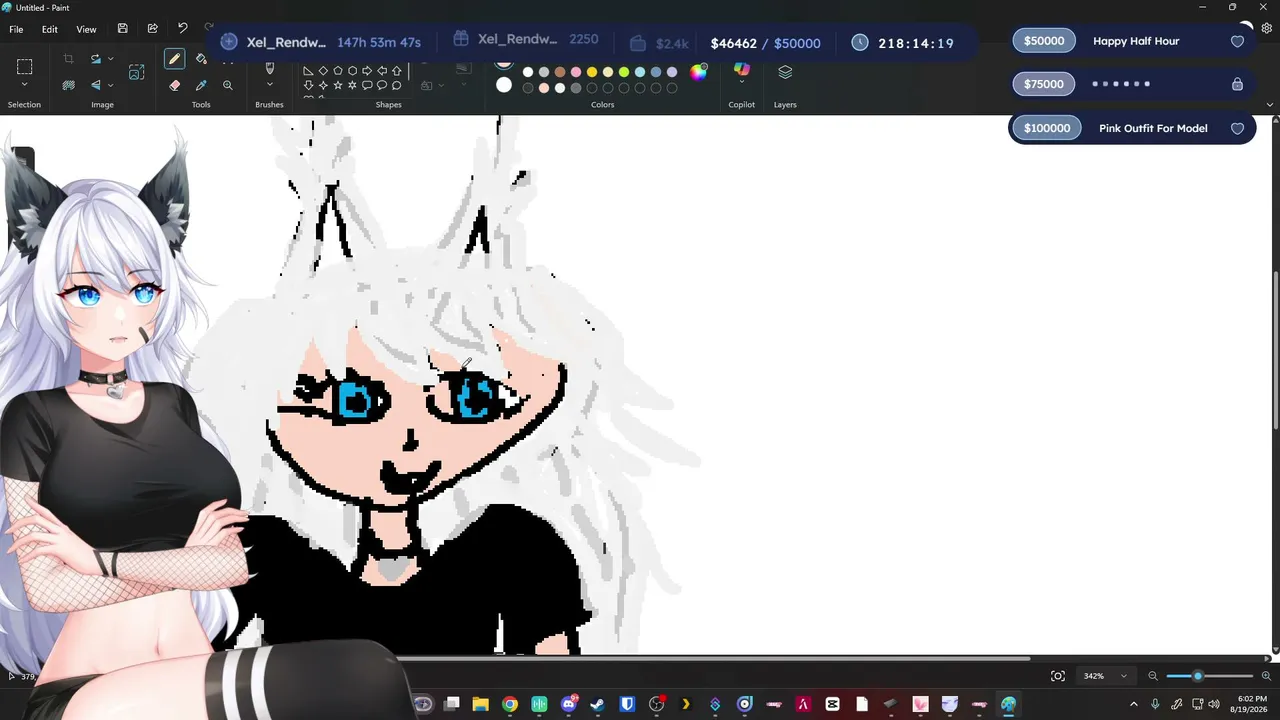Open the Layers panel

click(x=785, y=72)
